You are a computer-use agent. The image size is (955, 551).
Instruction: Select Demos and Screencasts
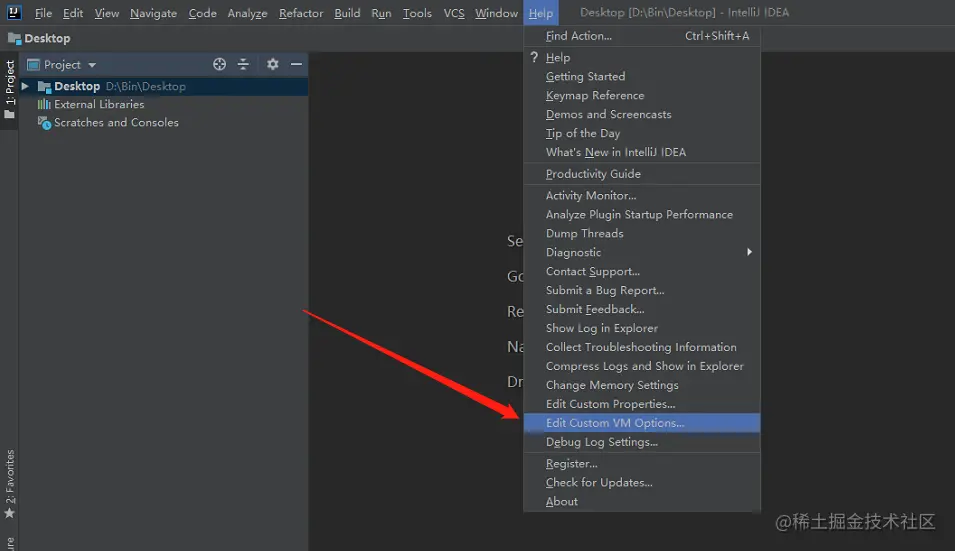pos(642,114)
